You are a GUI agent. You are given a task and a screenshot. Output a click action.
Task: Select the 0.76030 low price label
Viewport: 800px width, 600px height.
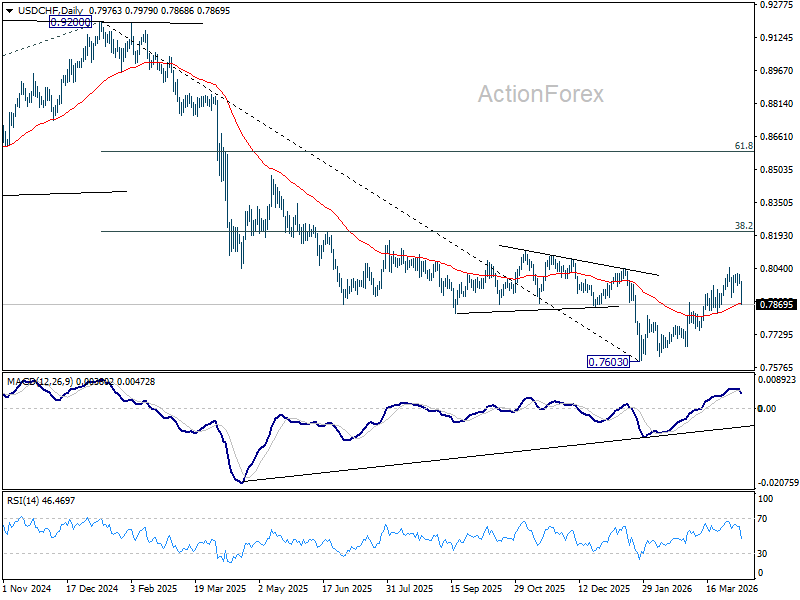pos(609,362)
